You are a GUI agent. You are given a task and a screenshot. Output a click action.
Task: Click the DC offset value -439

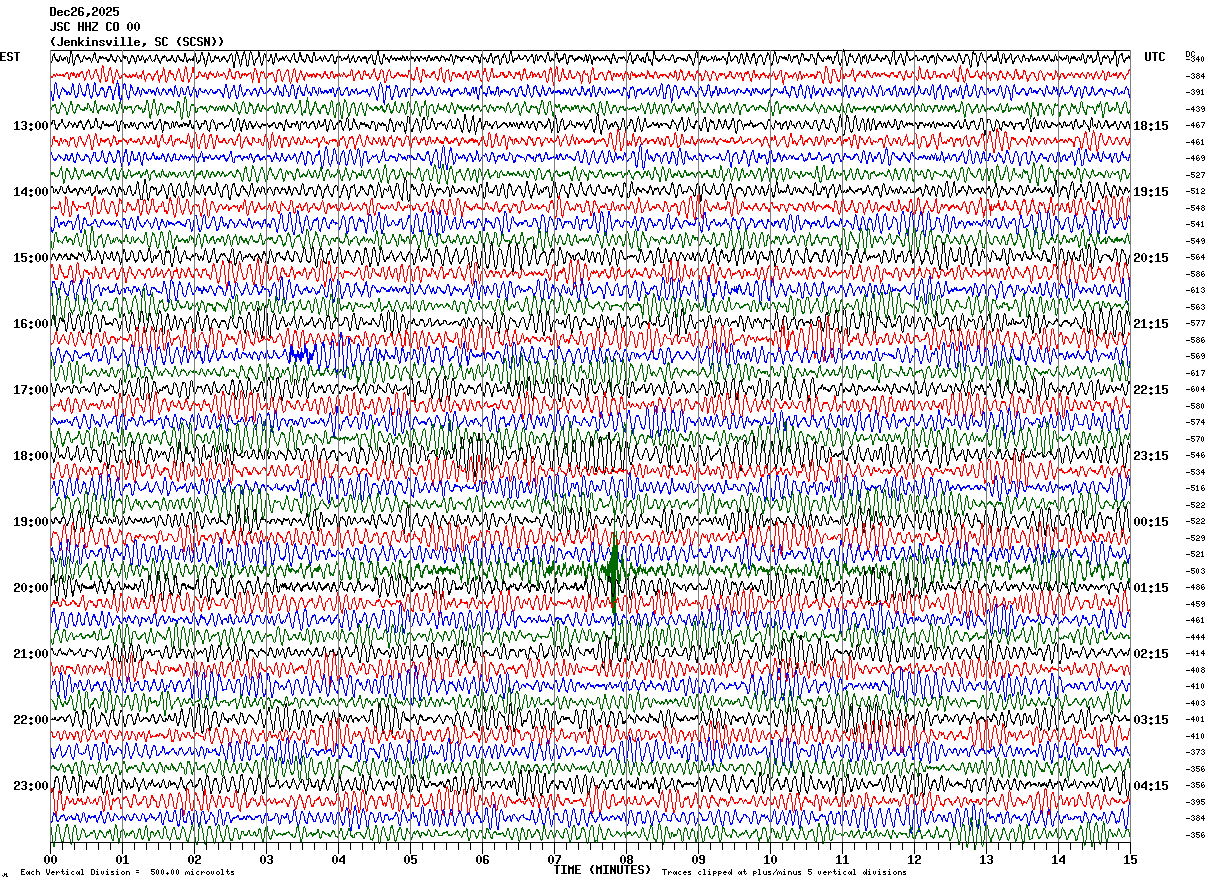coord(1195,109)
